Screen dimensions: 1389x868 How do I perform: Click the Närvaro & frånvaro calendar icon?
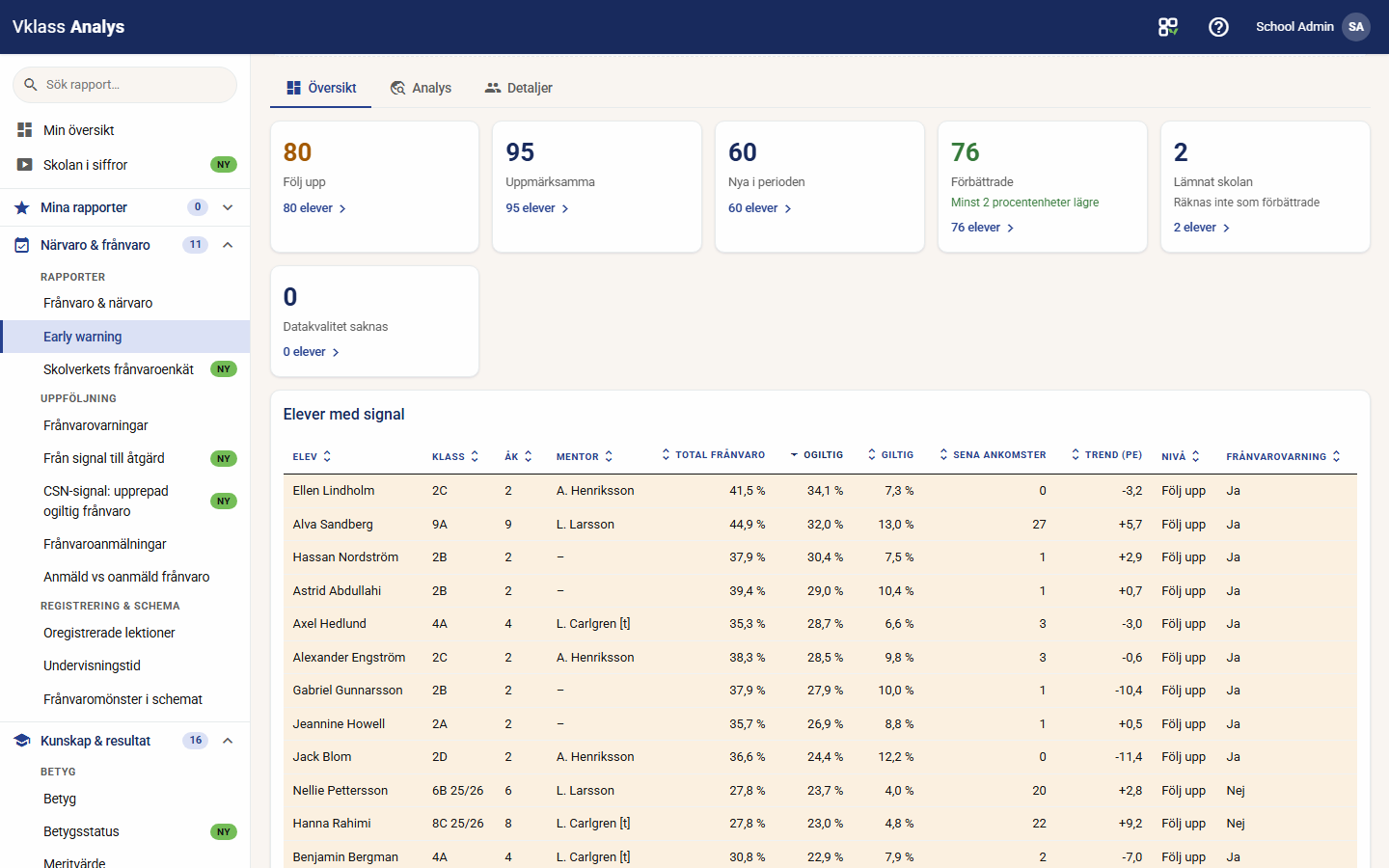[x=22, y=245]
